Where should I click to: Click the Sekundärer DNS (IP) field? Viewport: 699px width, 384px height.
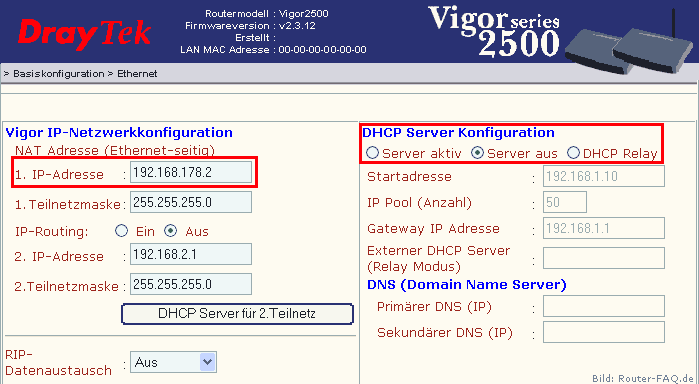[x=604, y=332]
